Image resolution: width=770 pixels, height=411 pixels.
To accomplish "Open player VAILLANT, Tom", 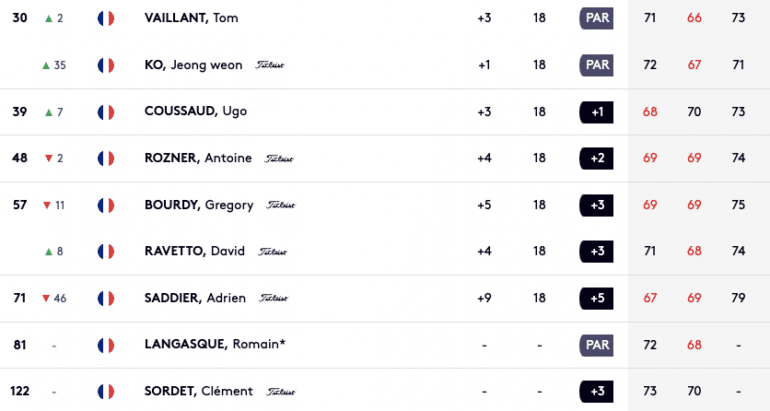I will pyautogui.click(x=192, y=18).
